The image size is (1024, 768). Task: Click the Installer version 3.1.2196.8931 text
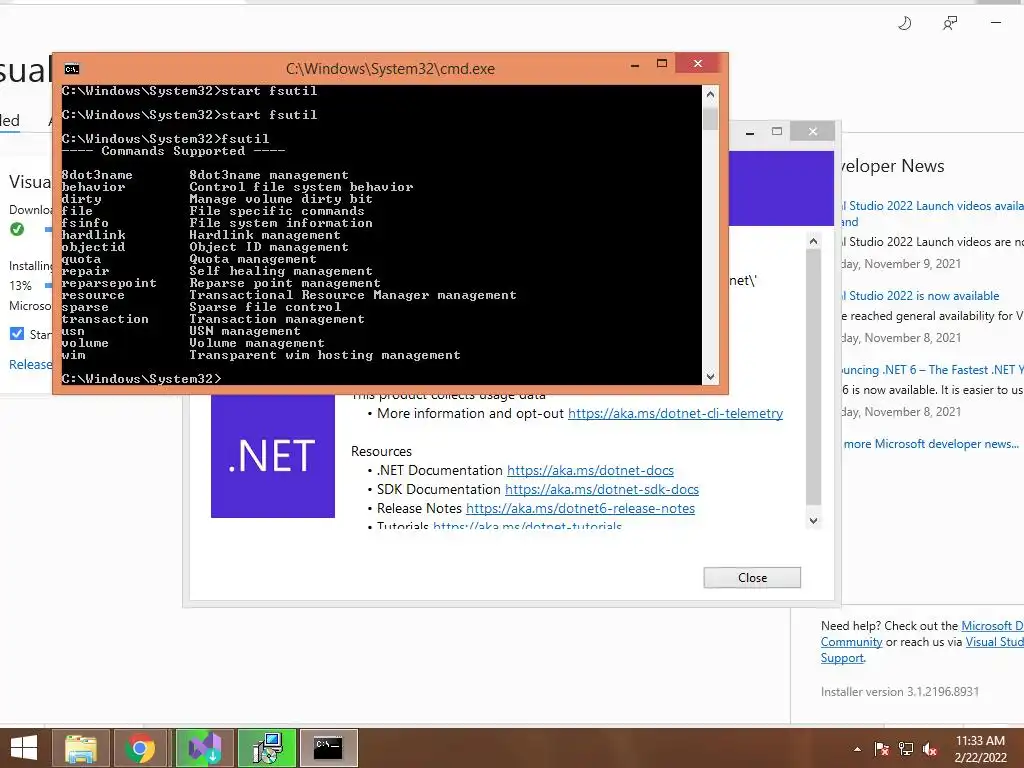click(900, 692)
